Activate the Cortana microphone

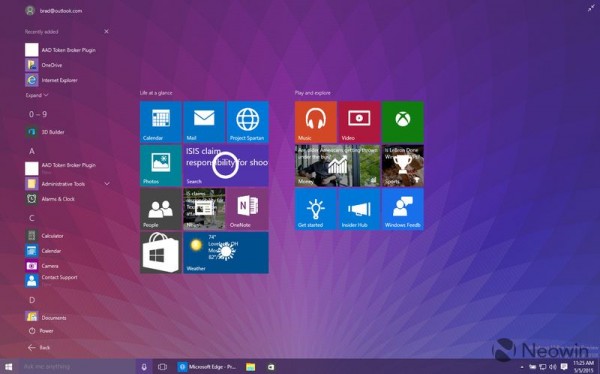(144, 367)
